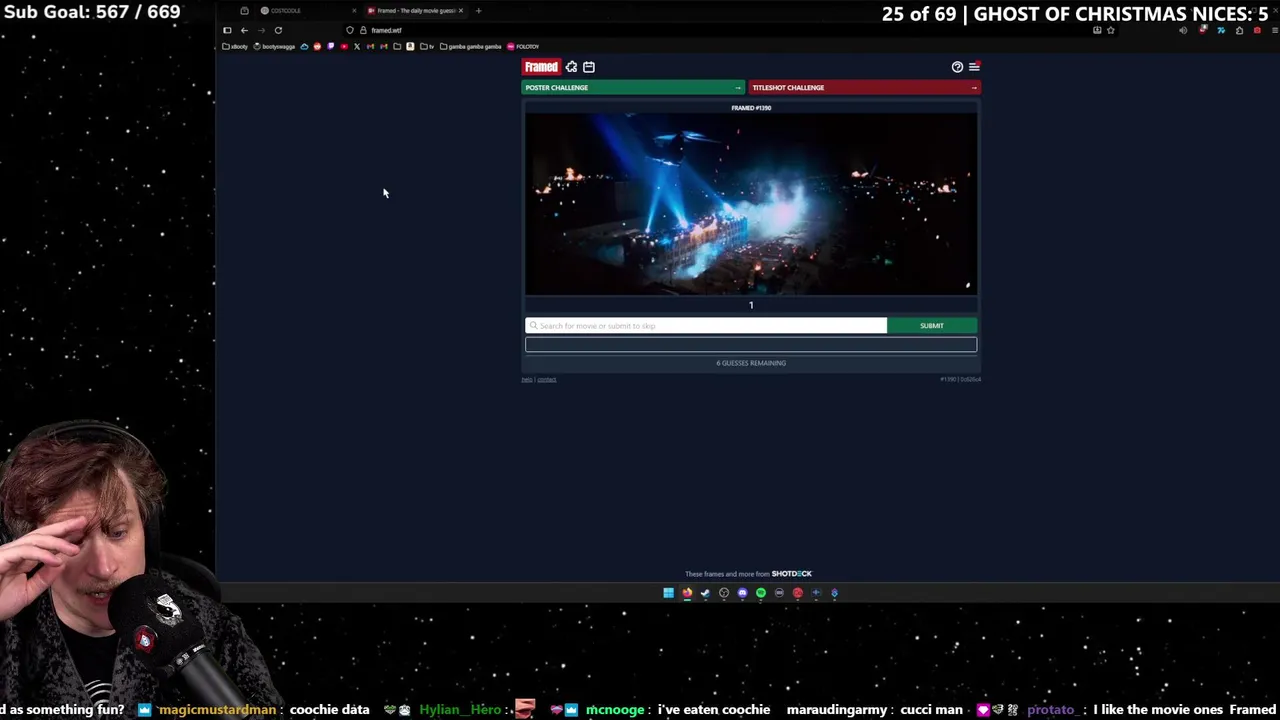1280x720 pixels.
Task: Open the help link in footer
Action: coord(526,379)
